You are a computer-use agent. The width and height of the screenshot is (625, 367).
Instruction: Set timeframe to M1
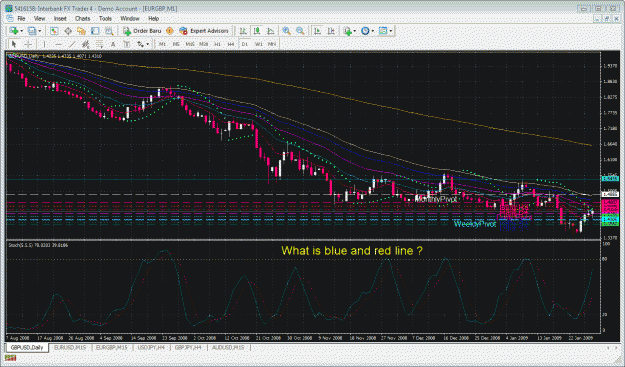click(x=162, y=44)
